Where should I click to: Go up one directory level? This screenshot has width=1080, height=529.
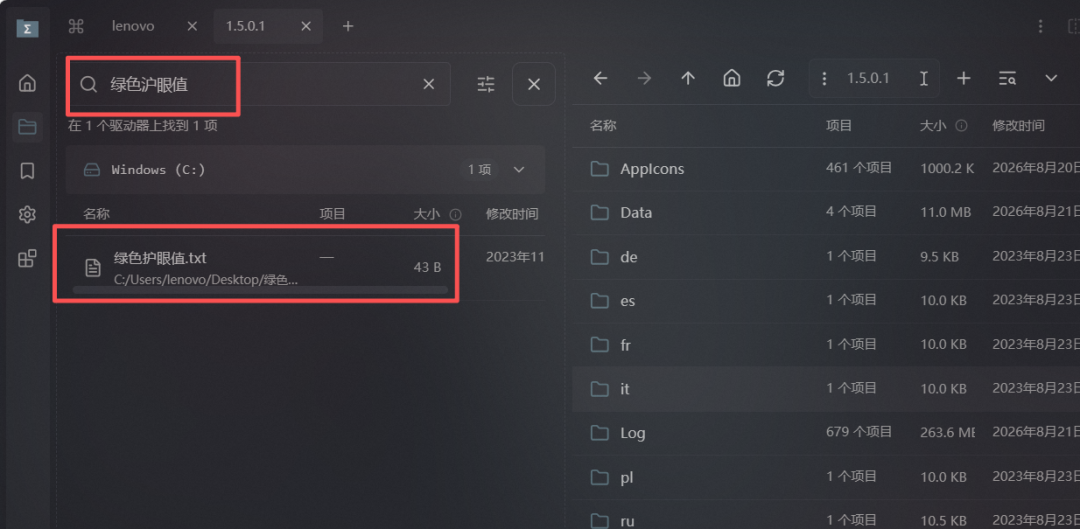(688, 79)
